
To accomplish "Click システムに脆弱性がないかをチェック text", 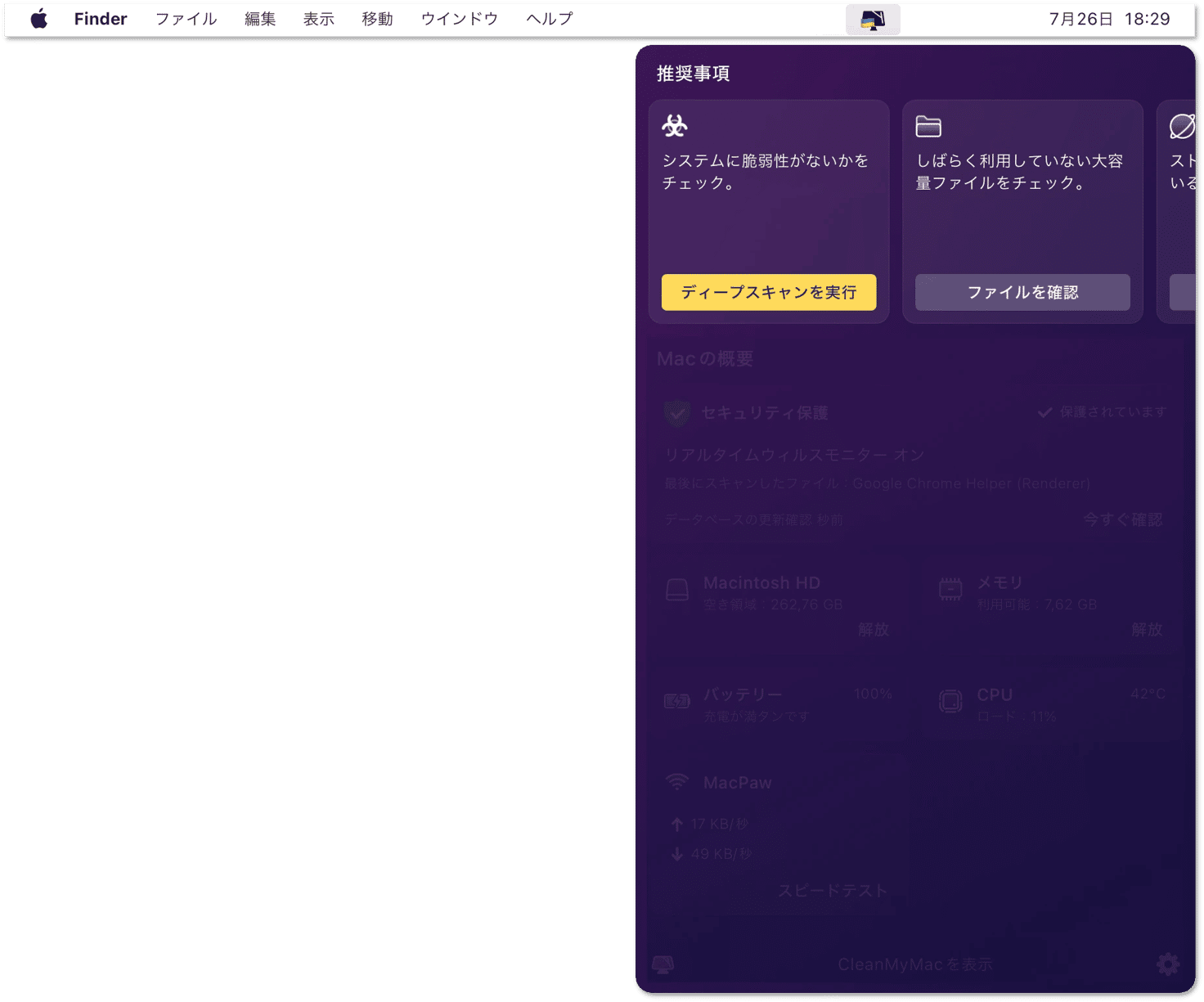I will pyautogui.click(x=766, y=172).
